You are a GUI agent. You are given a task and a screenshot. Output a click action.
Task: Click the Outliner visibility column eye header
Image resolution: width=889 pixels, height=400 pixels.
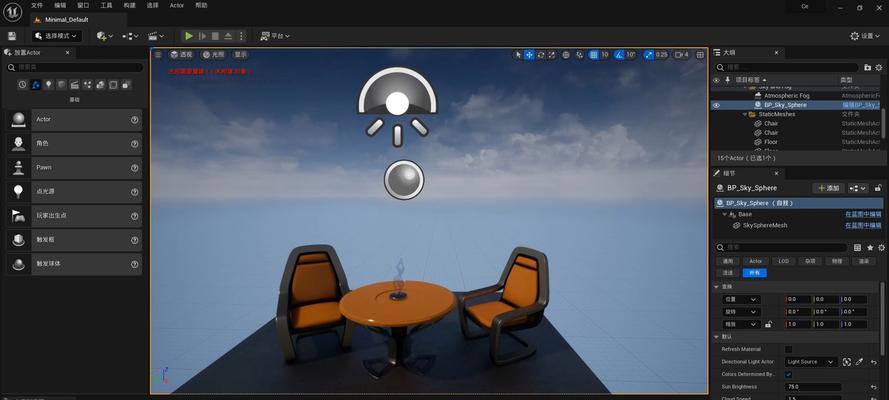[x=716, y=80]
